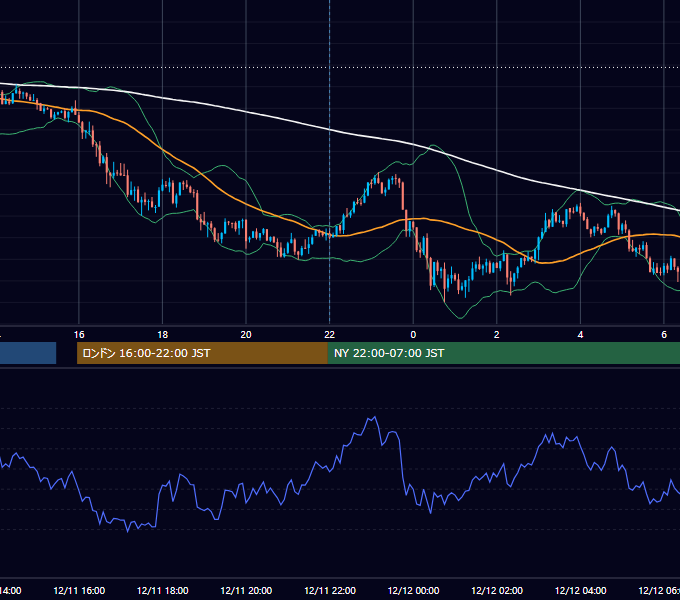Viewport: 680px width, 600px height.
Task: Click the '12/12 00:00' indicator time label
Action: click(x=413, y=590)
